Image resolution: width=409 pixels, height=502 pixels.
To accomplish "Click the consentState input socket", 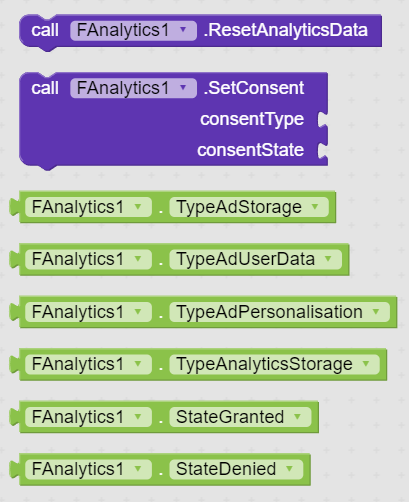I will (x=322, y=150).
